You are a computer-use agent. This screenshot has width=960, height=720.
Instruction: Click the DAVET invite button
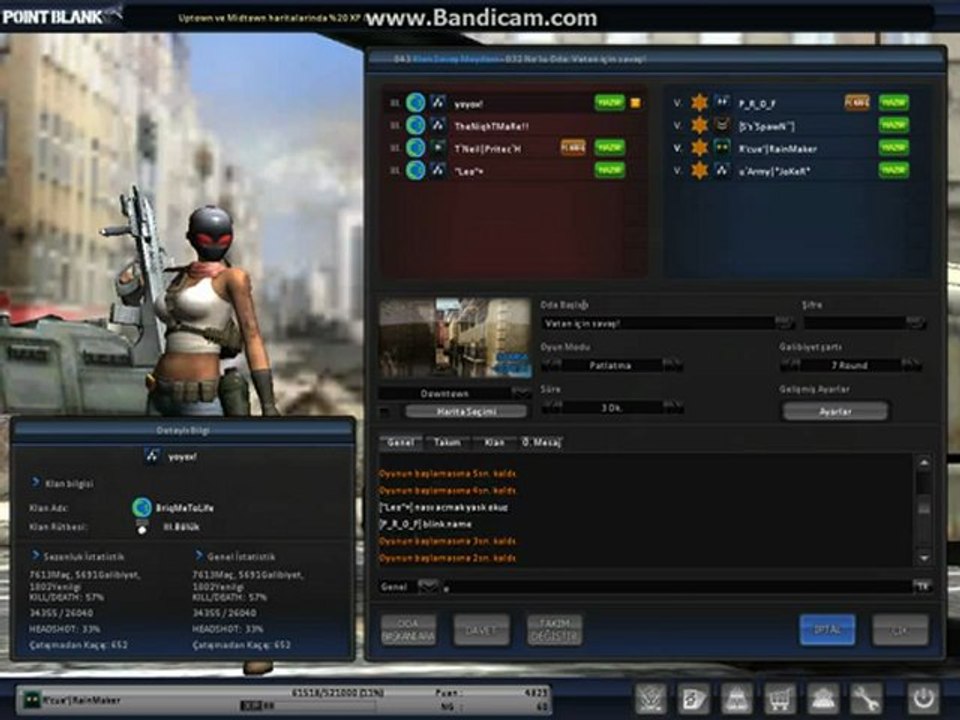[481, 630]
